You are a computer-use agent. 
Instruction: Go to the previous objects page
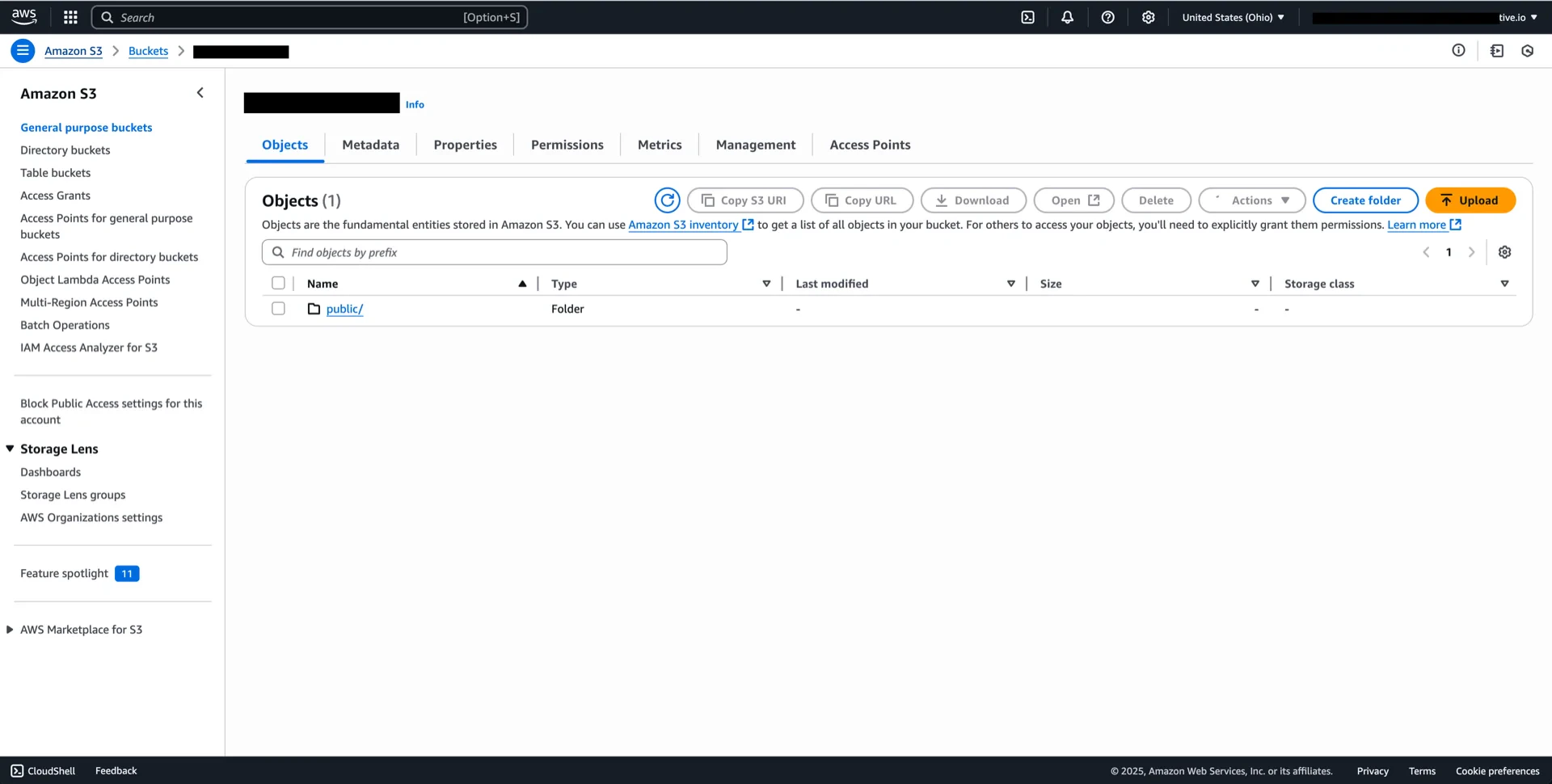pyautogui.click(x=1426, y=252)
